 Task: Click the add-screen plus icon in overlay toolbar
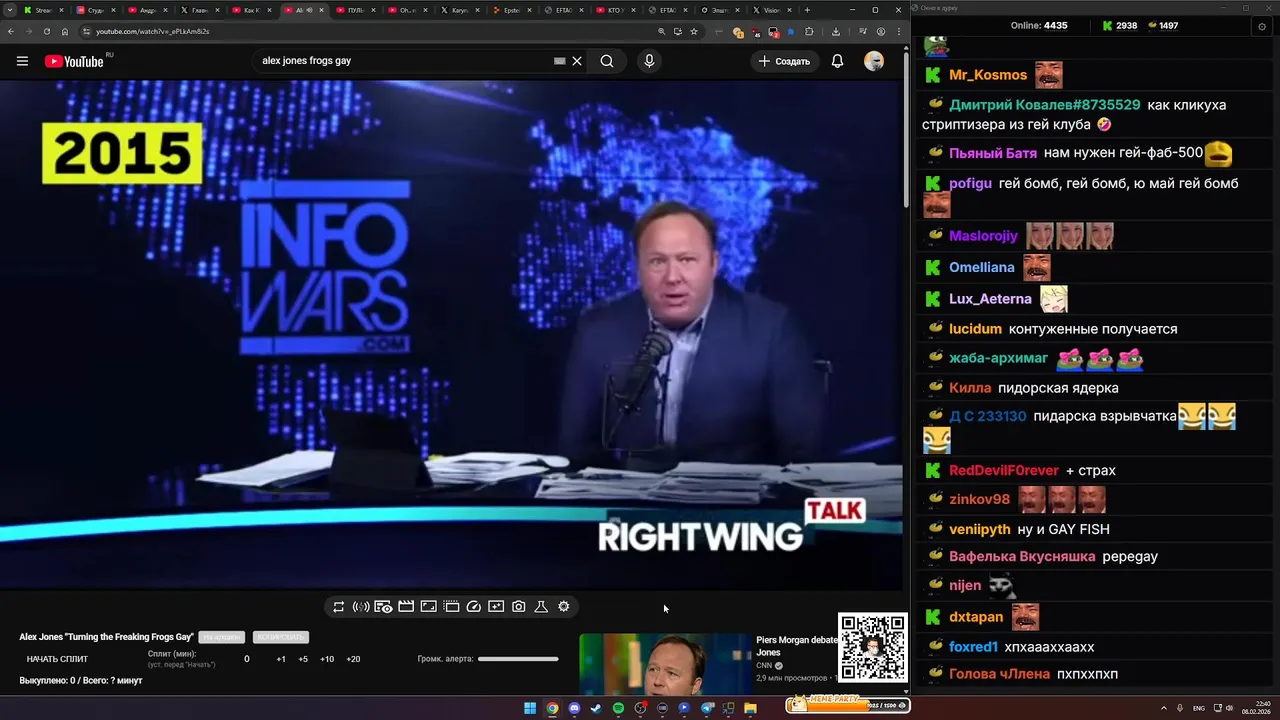coord(496,607)
